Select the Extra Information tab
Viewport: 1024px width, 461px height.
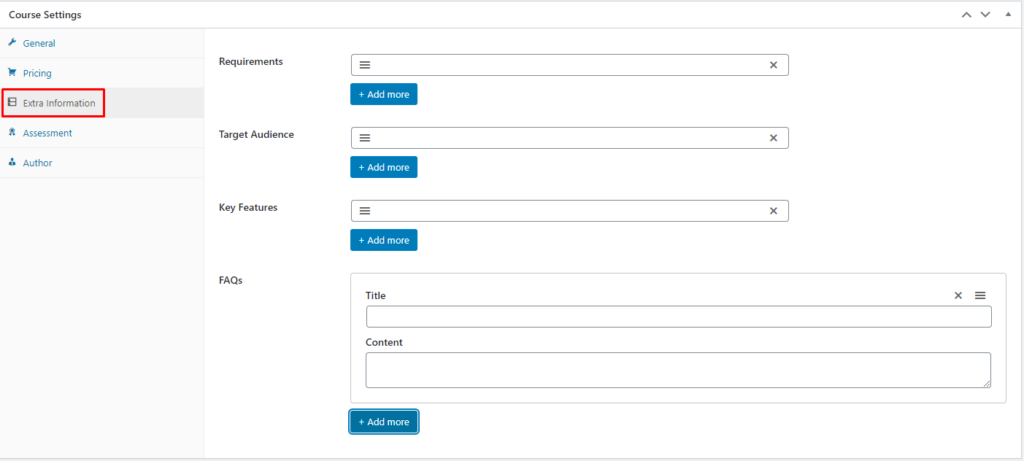(58, 103)
